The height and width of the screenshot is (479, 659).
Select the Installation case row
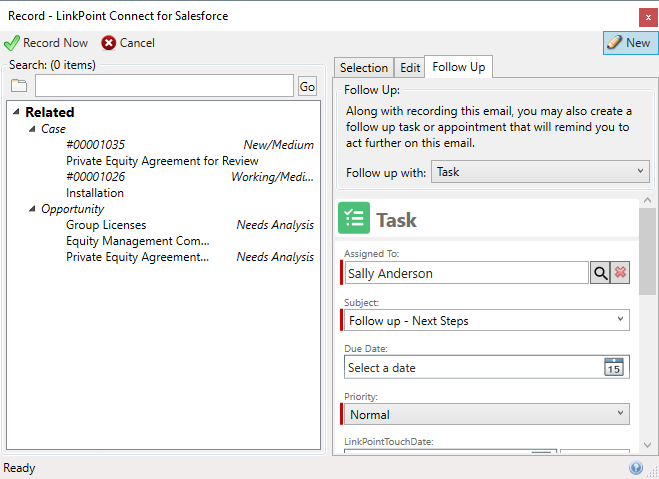tap(95, 193)
